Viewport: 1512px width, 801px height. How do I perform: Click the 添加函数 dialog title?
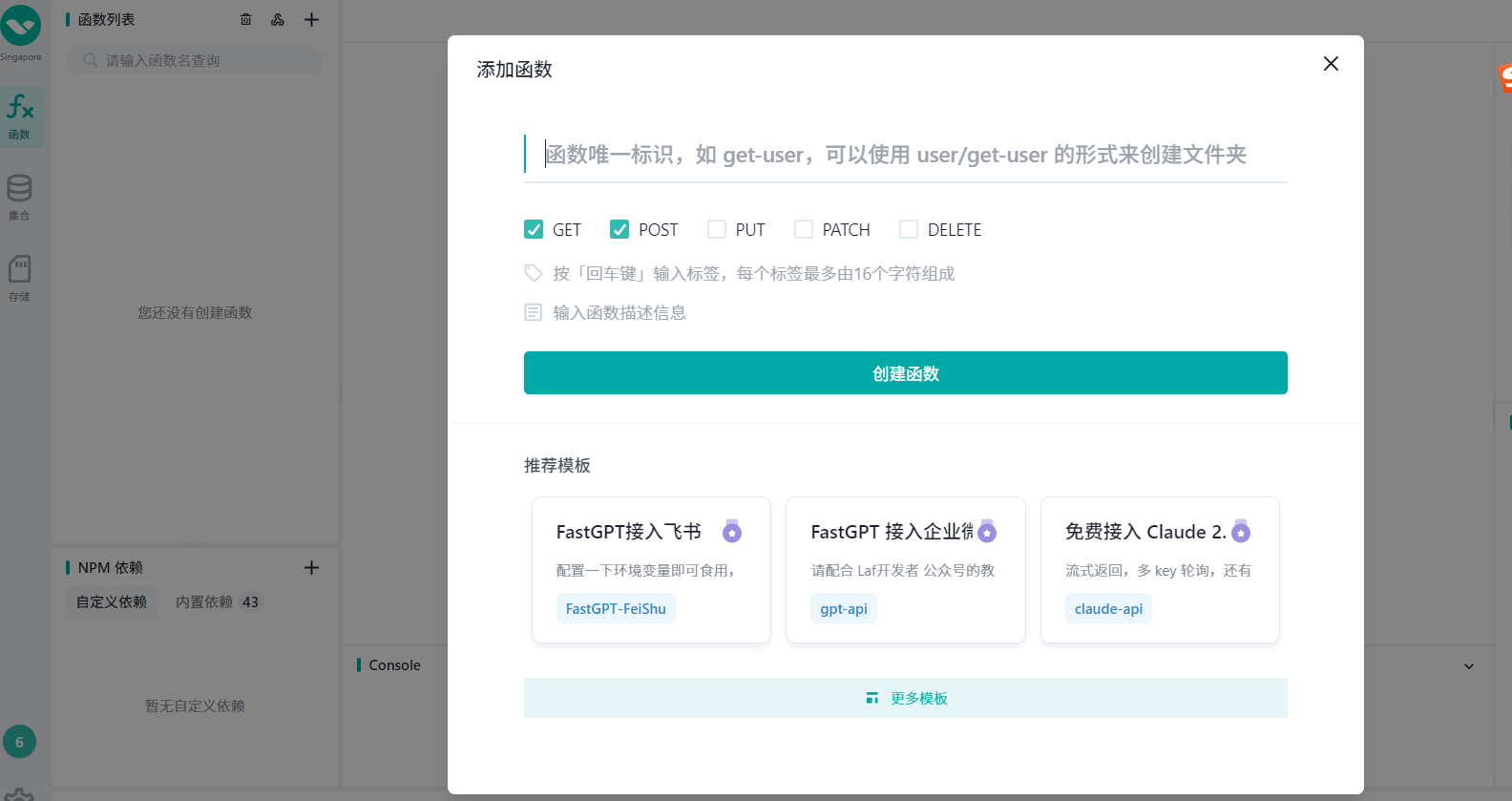(x=514, y=70)
